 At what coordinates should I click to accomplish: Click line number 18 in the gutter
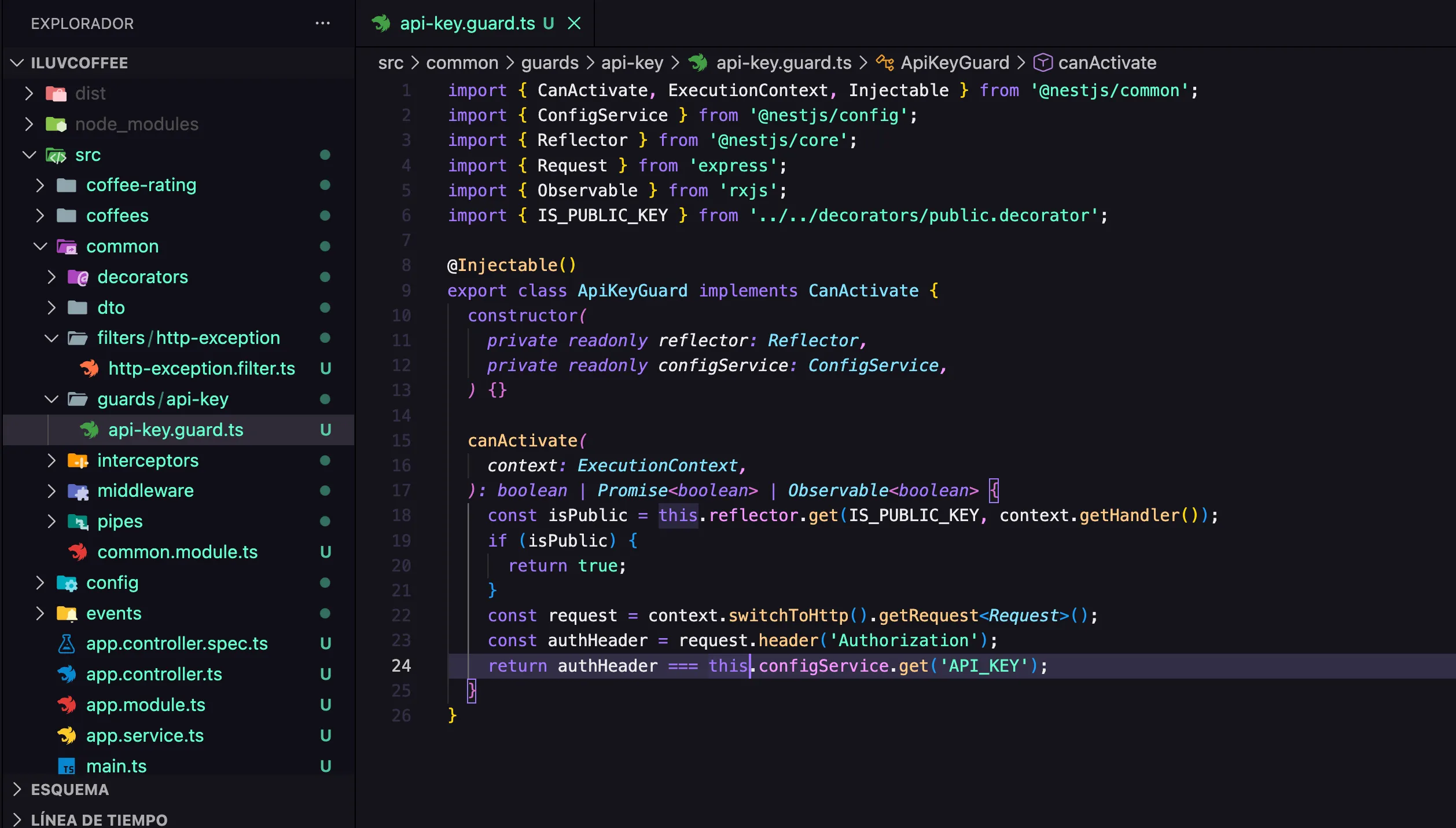pyautogui.click(x=401, y=515)
